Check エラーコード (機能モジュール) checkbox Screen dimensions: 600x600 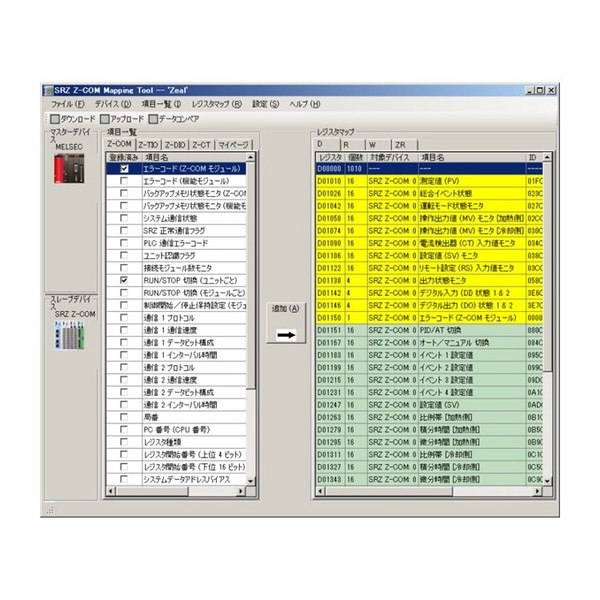124,181
